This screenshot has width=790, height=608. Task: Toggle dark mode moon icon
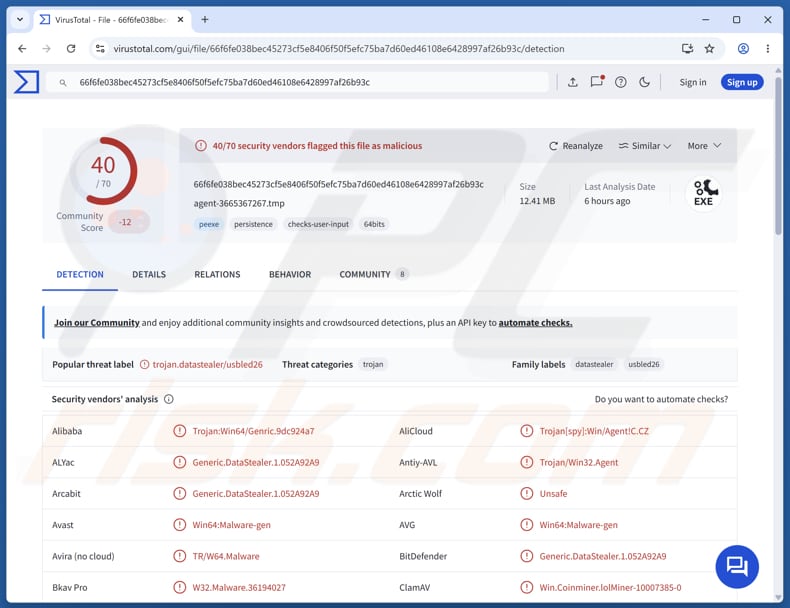644,82
